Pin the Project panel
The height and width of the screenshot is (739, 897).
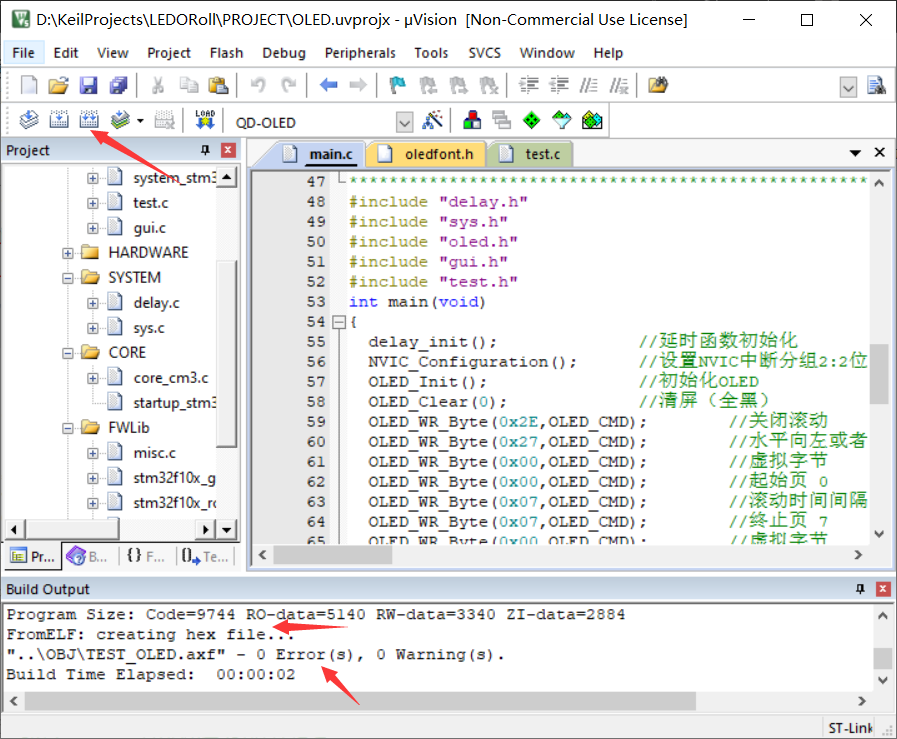point(205,150)
